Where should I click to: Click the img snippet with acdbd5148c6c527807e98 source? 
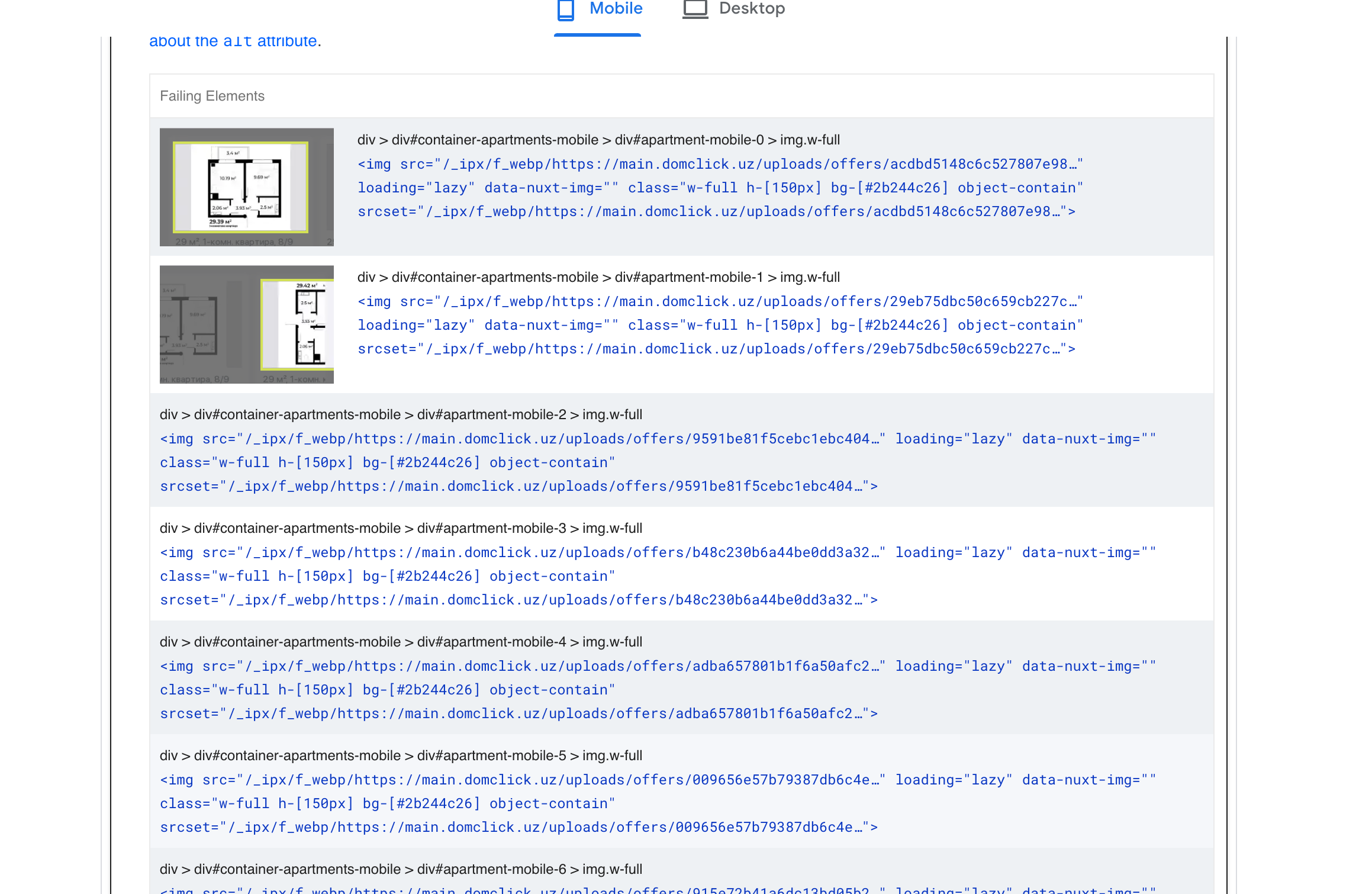(x=720, y=188)
